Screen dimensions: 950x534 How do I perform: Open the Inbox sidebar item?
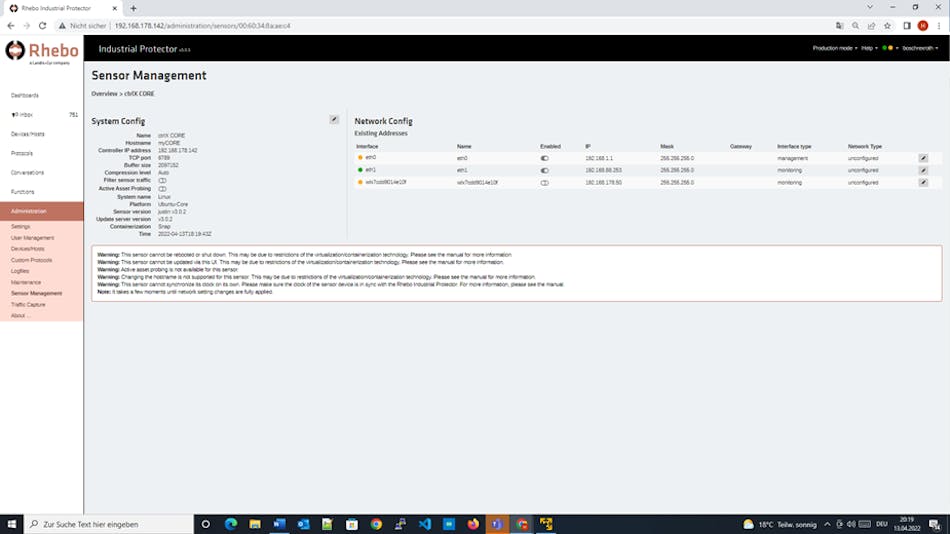tap(42, 115)
